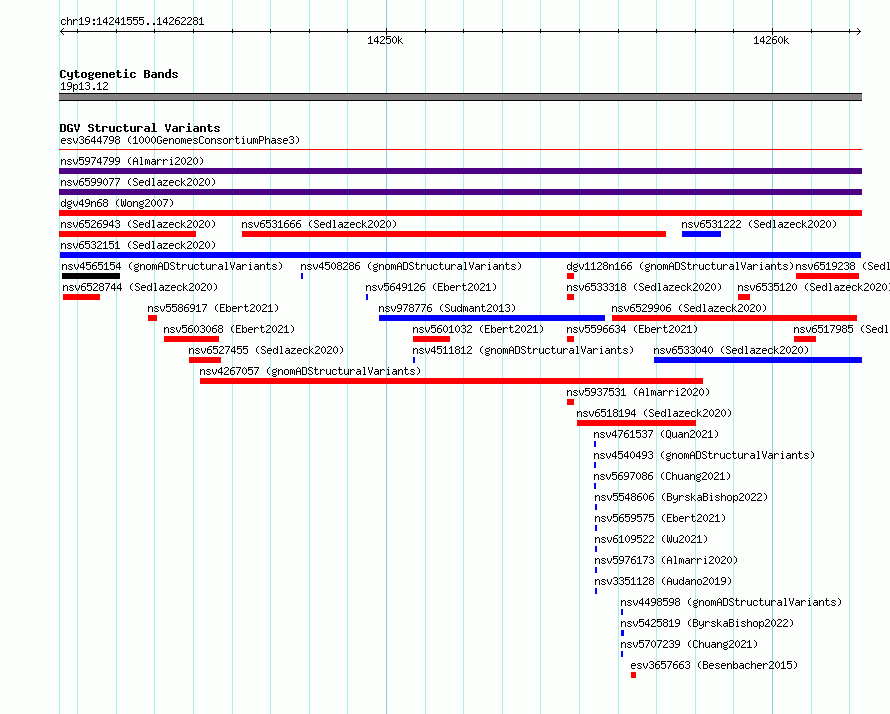Click the dgv1128n166 gnomAD variant label
The width and height of the screenshot is (890, 714).
pos(680,266)
